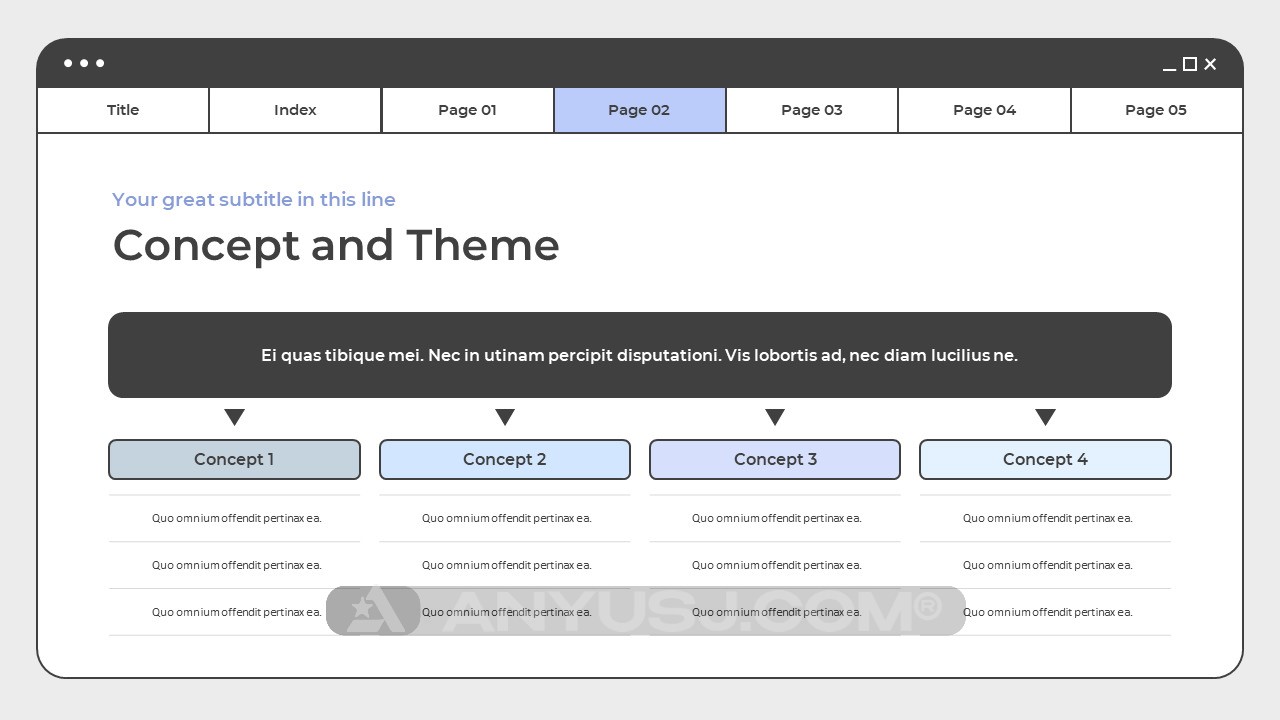The height and width of the screenshot is (720, 1280).
Task: Switch to the Index tab
Action: (x=295, y=110)
